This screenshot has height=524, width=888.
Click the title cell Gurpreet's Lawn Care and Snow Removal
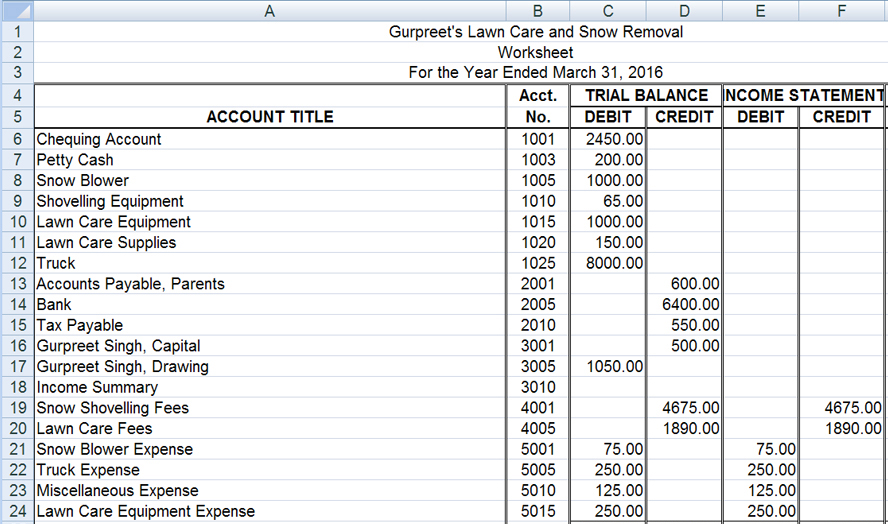536,32
